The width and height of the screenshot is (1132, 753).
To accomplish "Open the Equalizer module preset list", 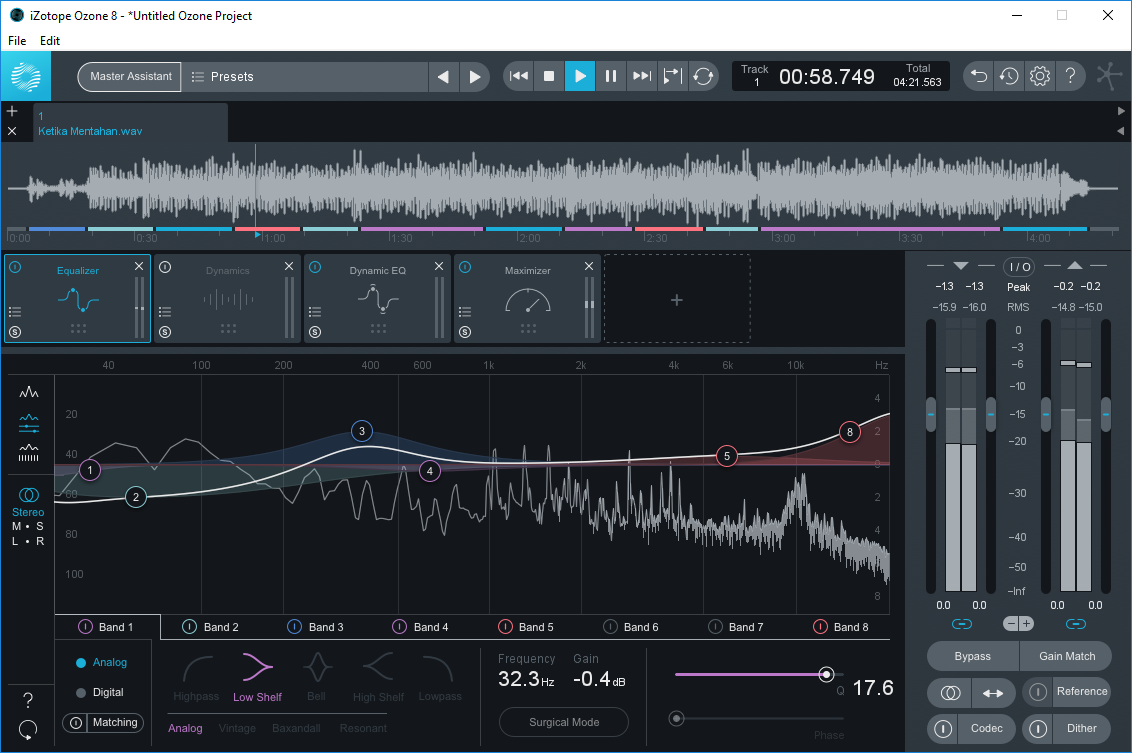I will (x=15, y=312).
